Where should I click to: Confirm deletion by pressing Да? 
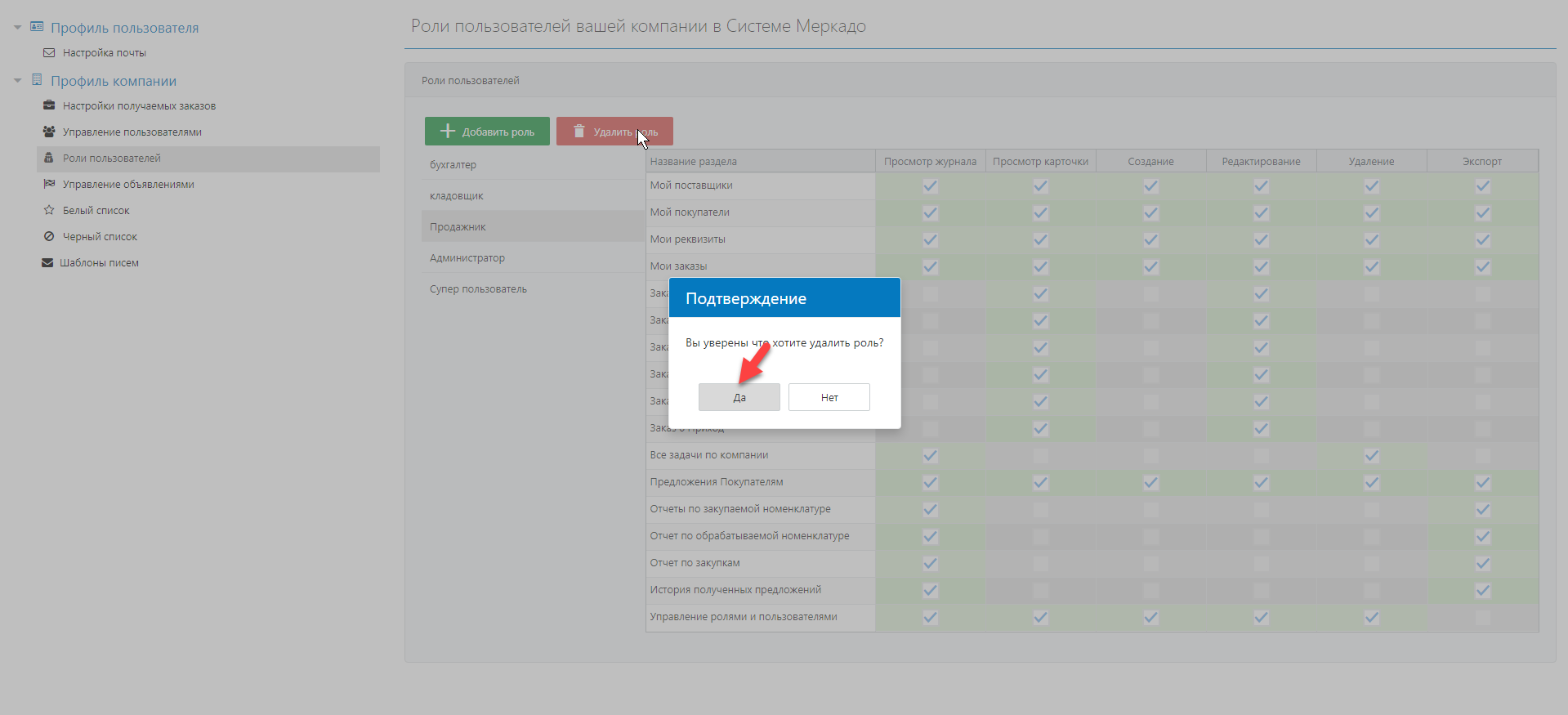click(x=739, y=398)
